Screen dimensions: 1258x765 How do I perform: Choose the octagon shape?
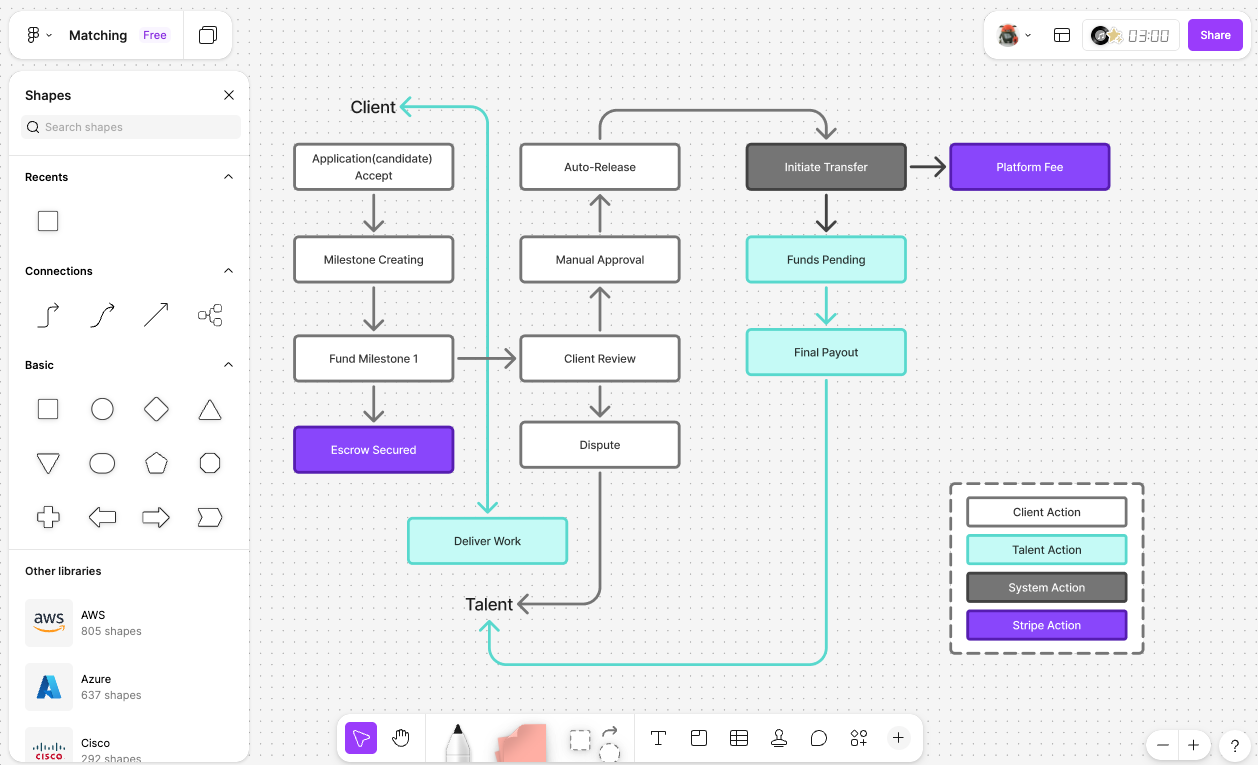pos(209,463)
